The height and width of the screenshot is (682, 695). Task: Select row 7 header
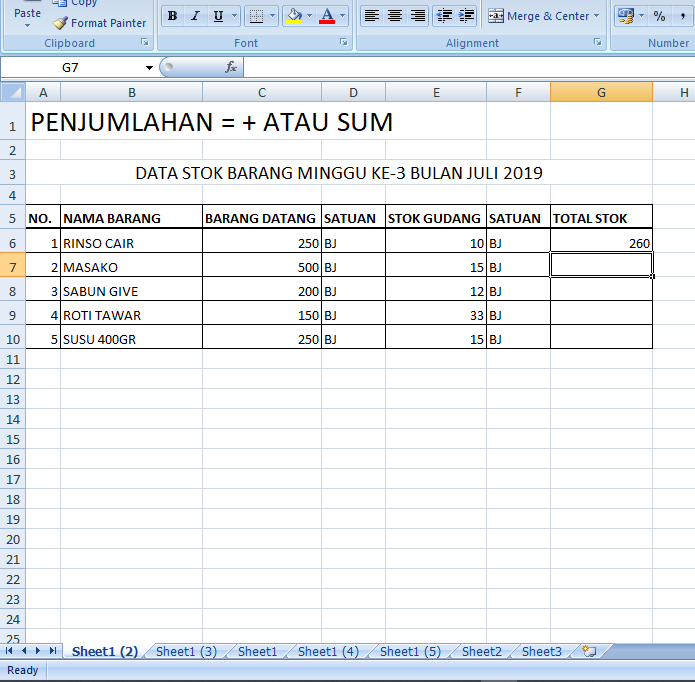(x=12, y=267)
